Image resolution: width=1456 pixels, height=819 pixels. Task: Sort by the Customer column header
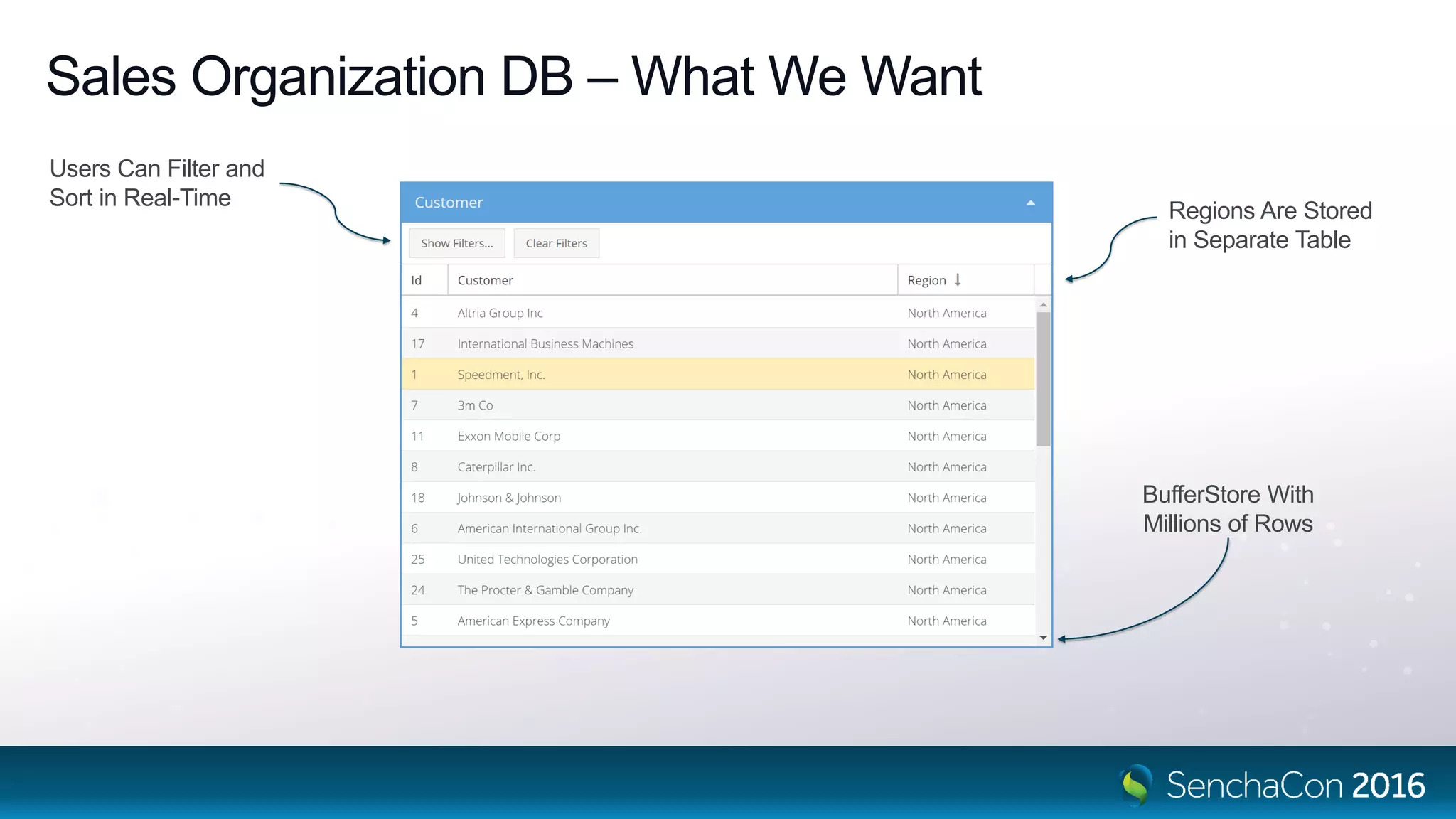point(673,280)
